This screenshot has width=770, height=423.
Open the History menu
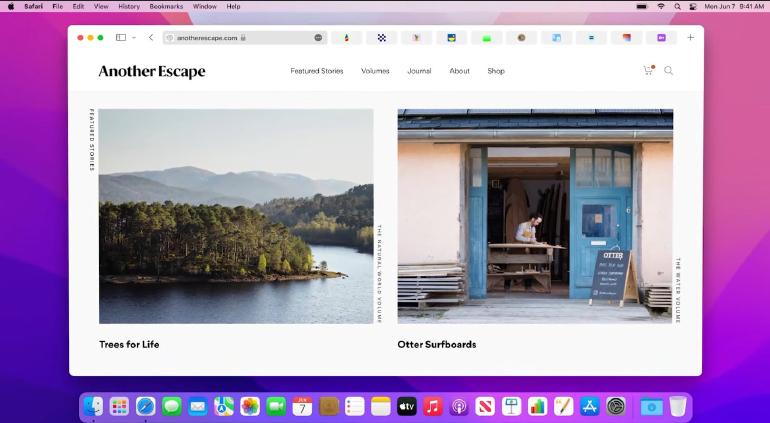pos(129,6)
